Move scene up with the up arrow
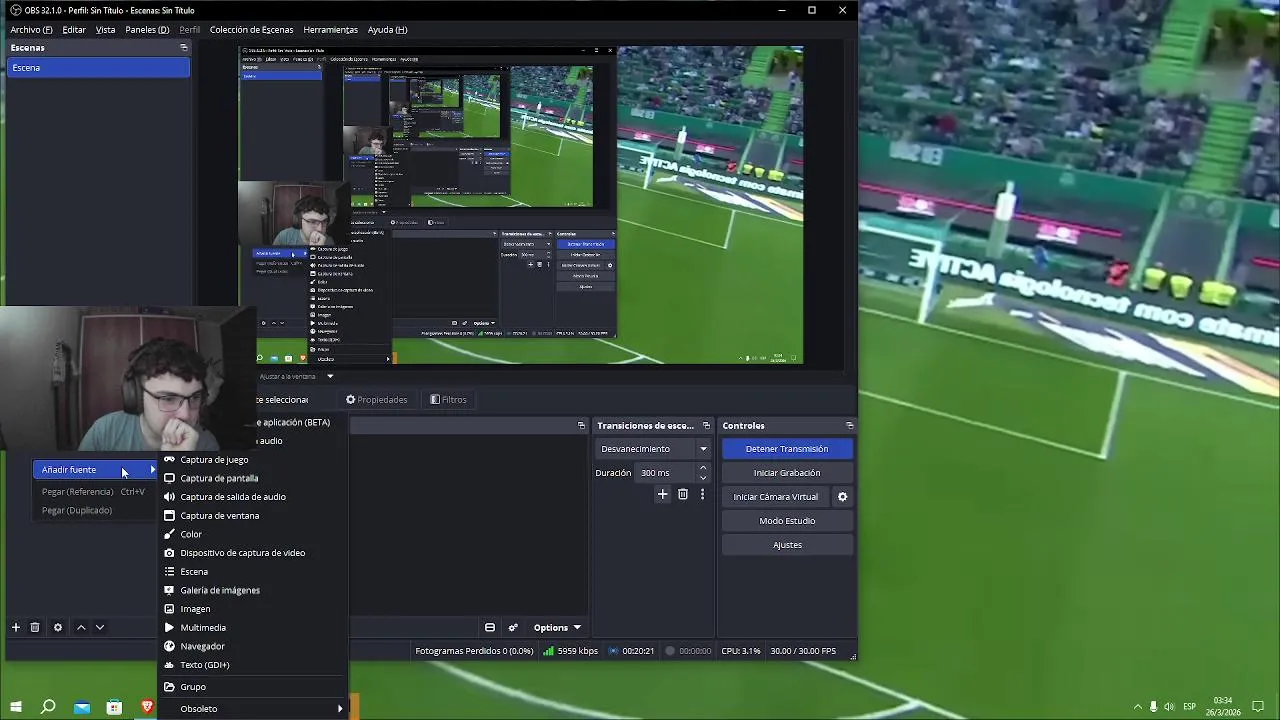 click(x=81, y=628)
